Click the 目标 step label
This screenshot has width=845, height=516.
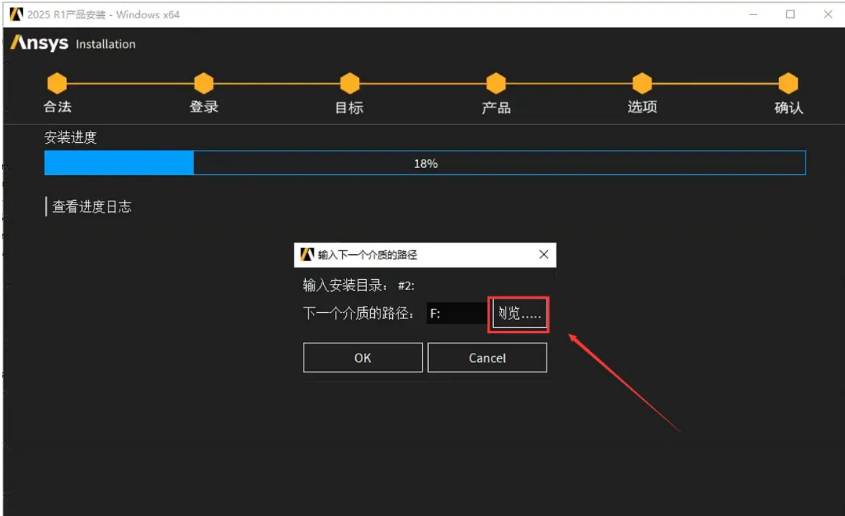point(349,108)
